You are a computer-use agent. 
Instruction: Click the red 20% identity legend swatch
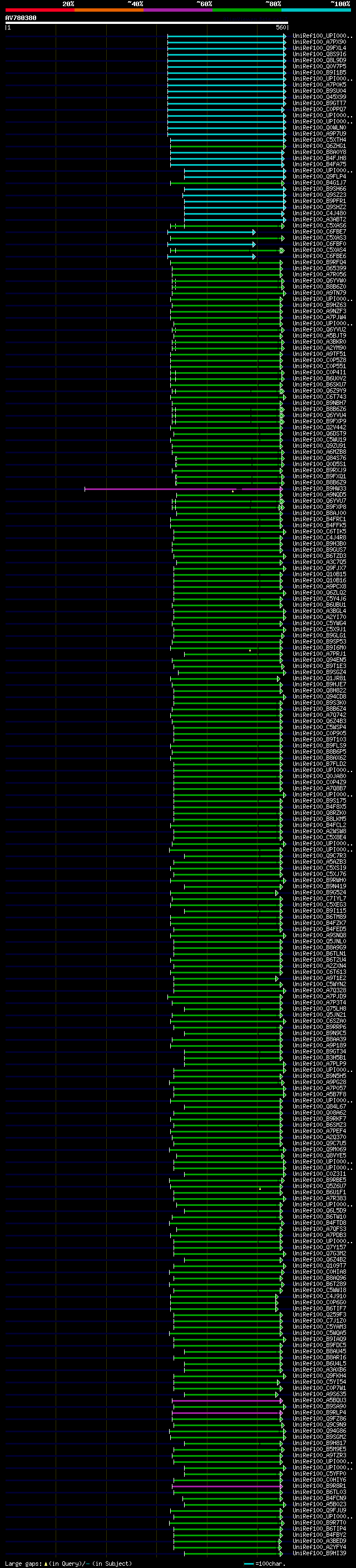pyautogui.click(x=39, y=10)
